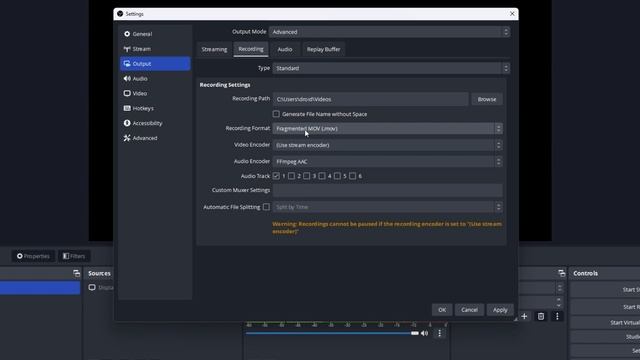Click the Display source monitor icon
640x360 pixels.
[92, 287]
